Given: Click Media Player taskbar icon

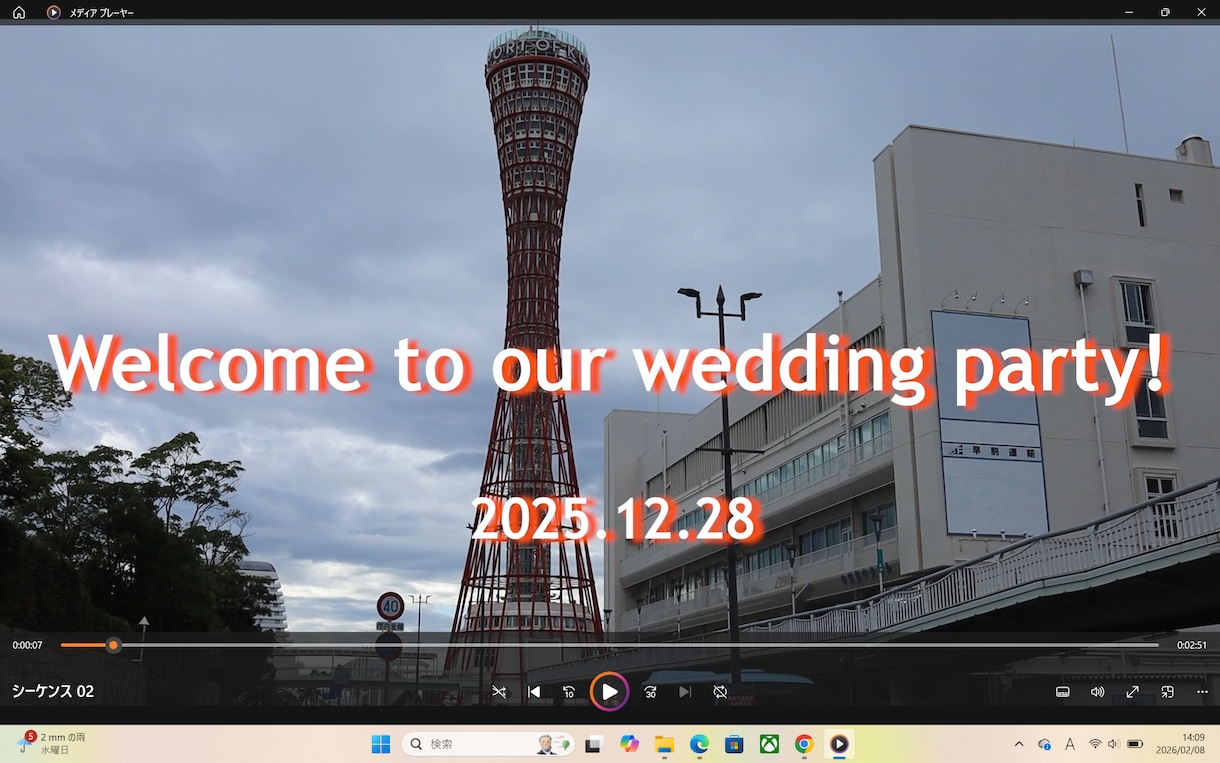Looking at the screenshot, I should (839, 744).
